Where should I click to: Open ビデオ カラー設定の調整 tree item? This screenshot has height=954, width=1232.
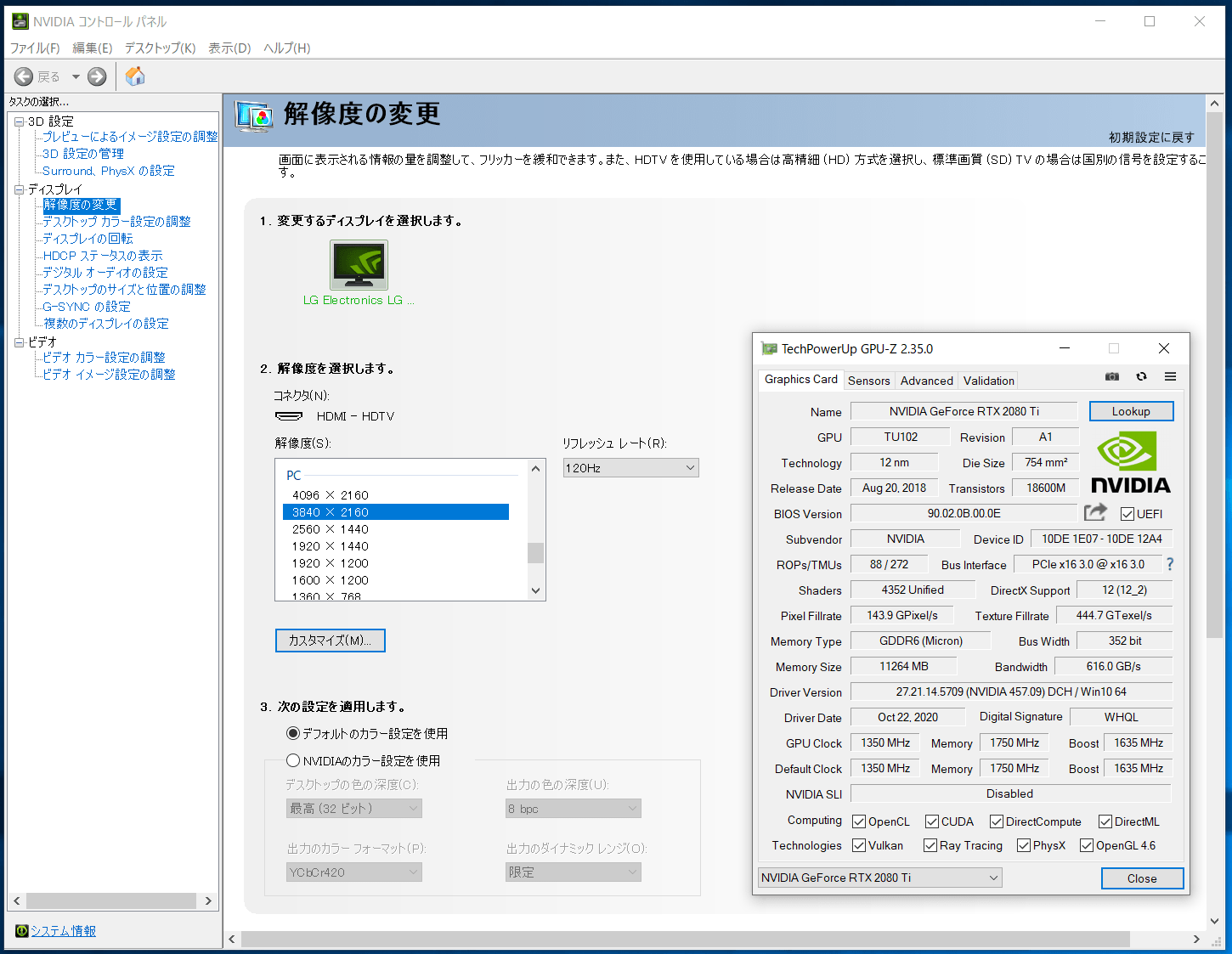click(x=105, y=358)
